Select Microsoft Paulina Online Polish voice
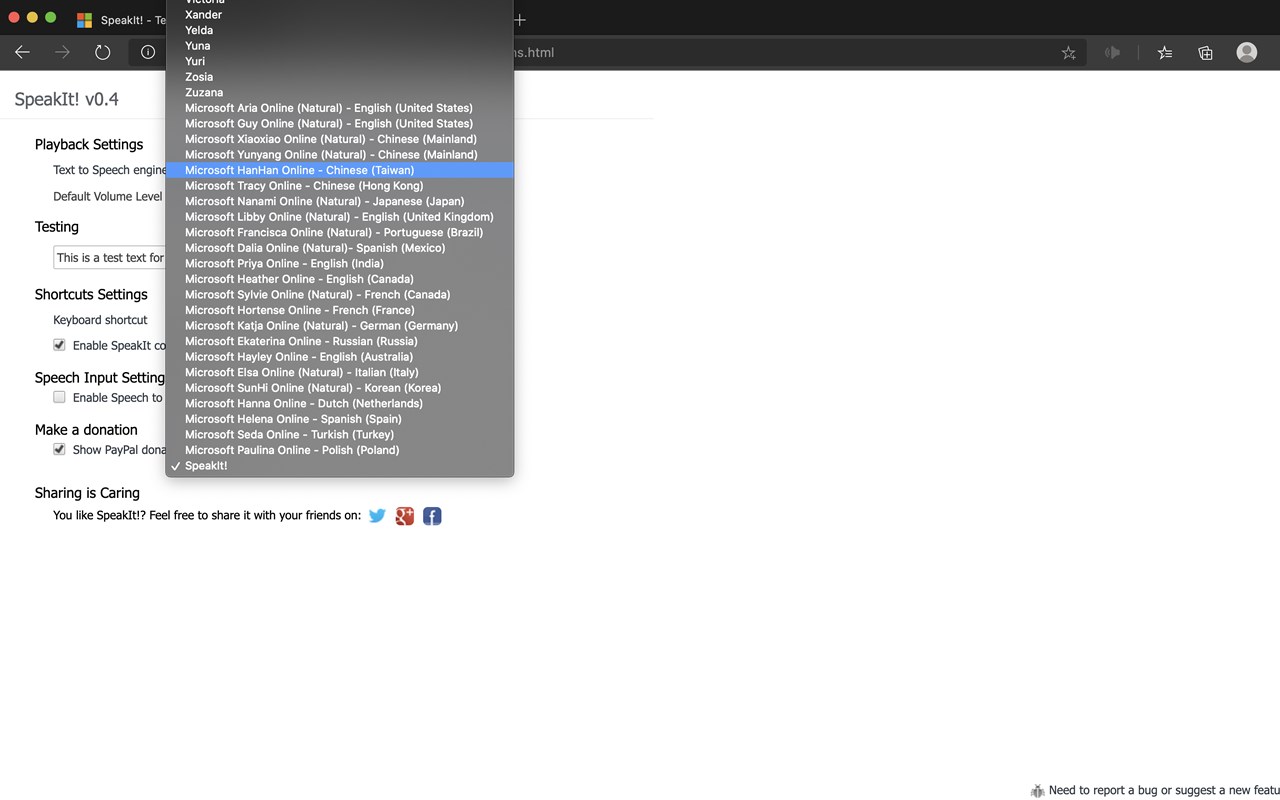The width and height of the screenshot is (1280, 800). pyautogui.click(x=340, y=450)
